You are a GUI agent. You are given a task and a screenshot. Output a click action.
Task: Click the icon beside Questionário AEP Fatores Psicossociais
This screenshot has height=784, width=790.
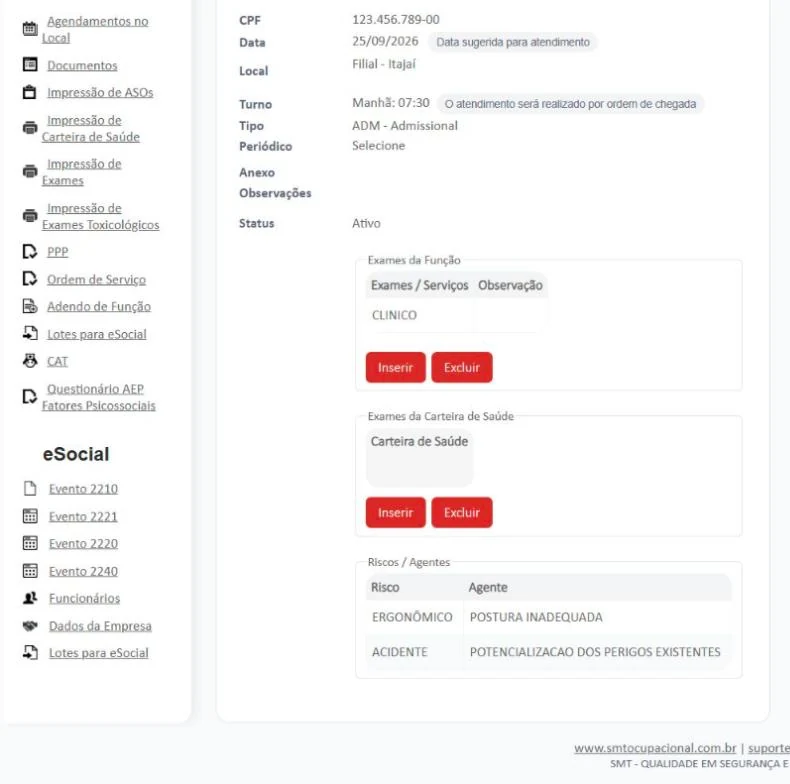click(30, 397)
